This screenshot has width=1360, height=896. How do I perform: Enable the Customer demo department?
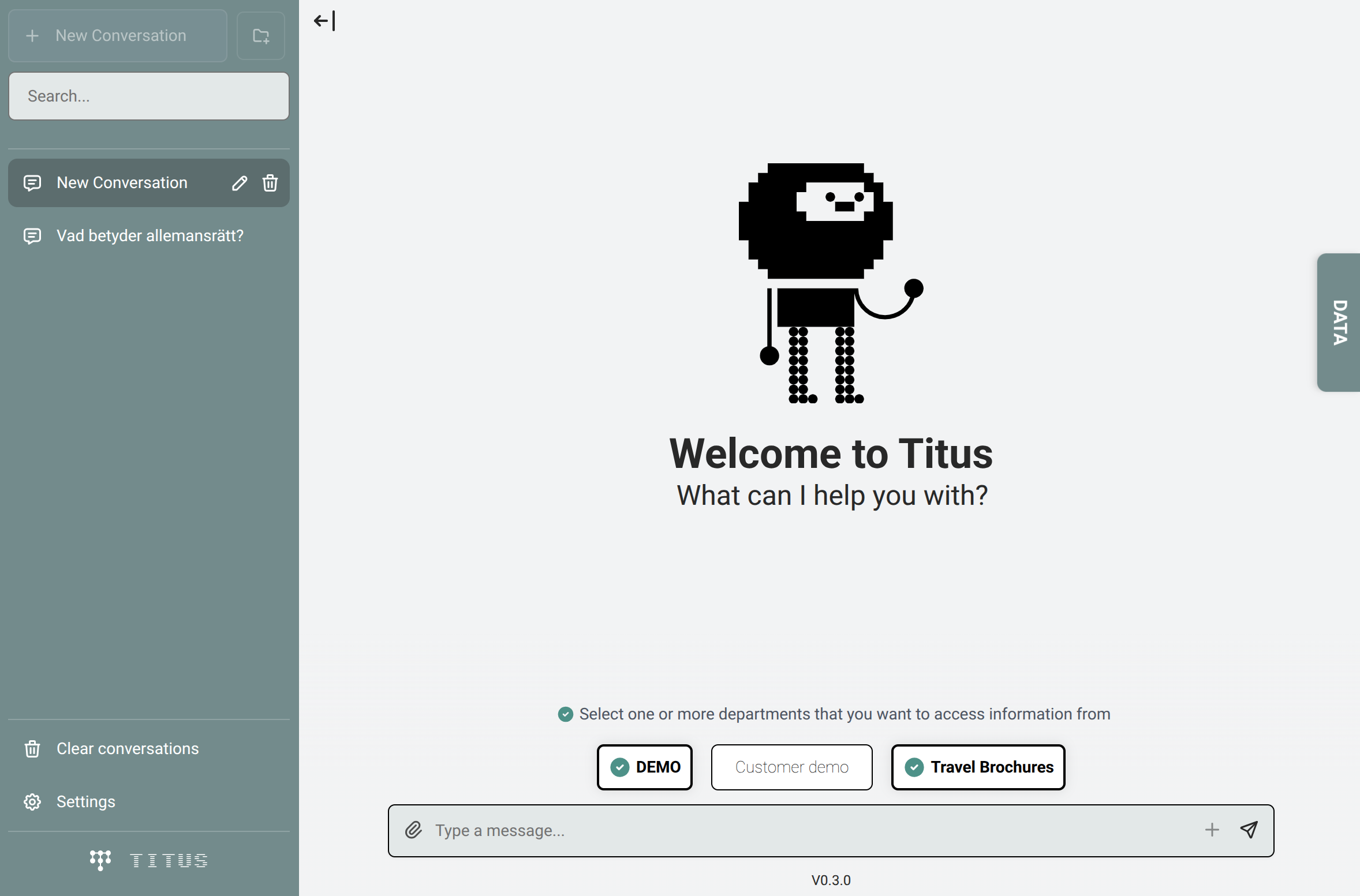click(x=791, y=767)
